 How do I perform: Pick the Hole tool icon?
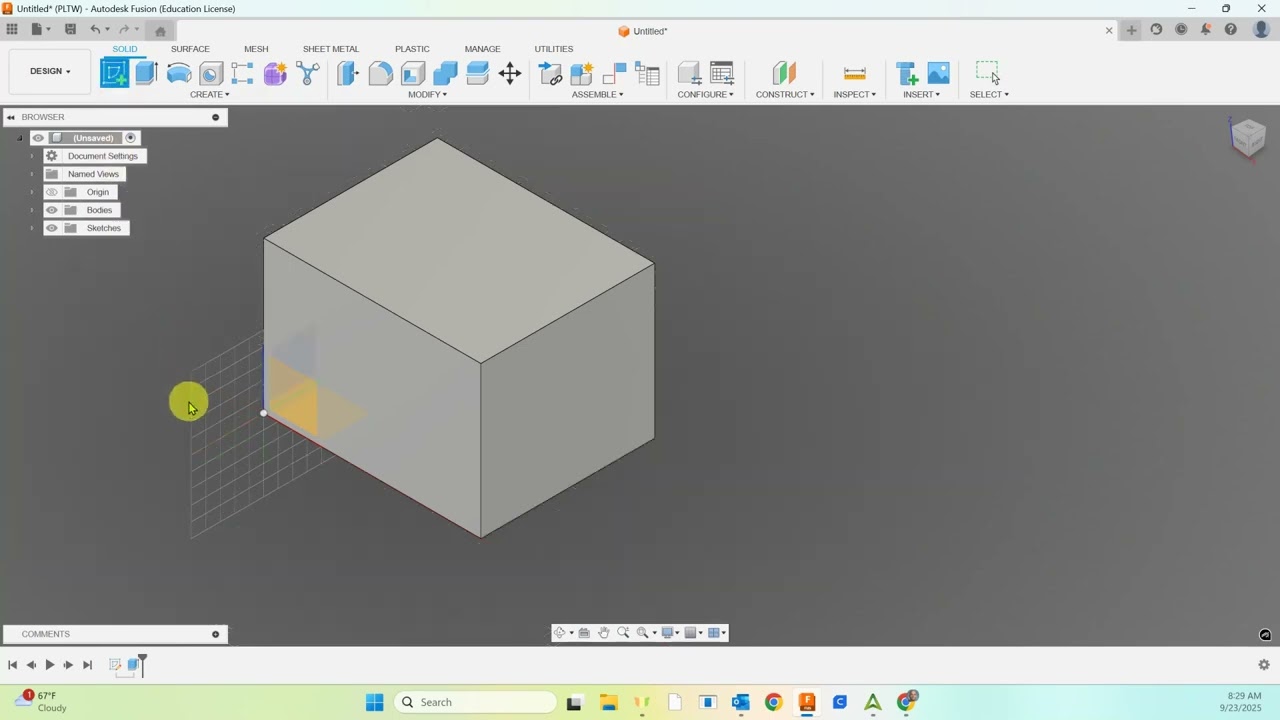(x=211, y=73)
